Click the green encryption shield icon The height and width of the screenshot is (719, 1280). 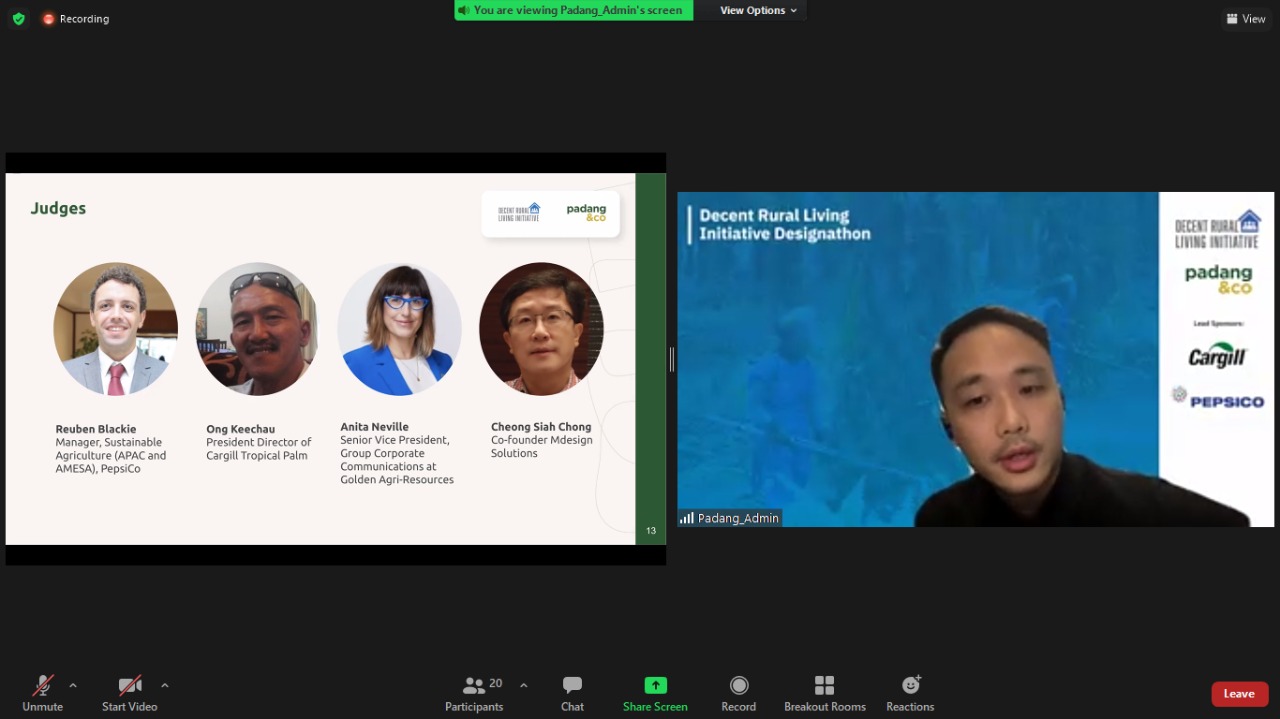[18, 18]
